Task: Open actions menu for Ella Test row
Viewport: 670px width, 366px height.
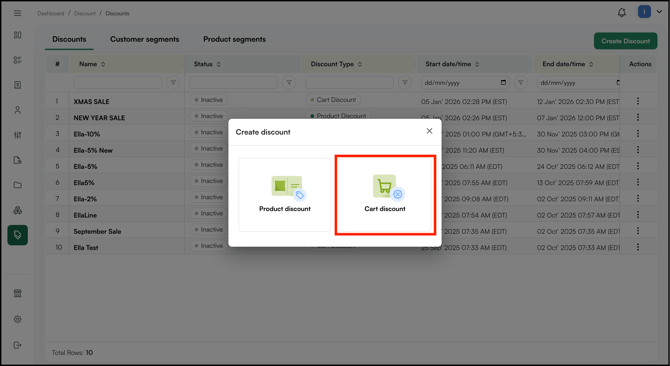Action: coord(638,247)
